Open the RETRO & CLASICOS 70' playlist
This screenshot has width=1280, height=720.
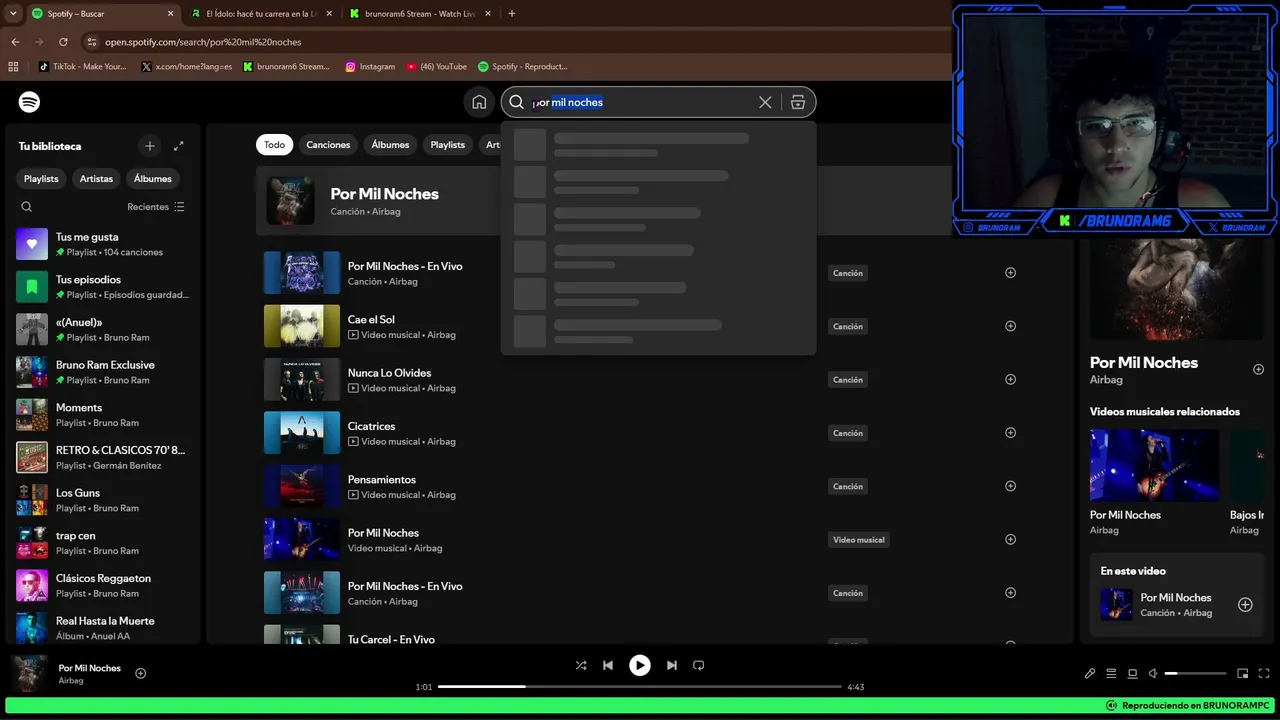pyautogui.click(x=102, y=457)
